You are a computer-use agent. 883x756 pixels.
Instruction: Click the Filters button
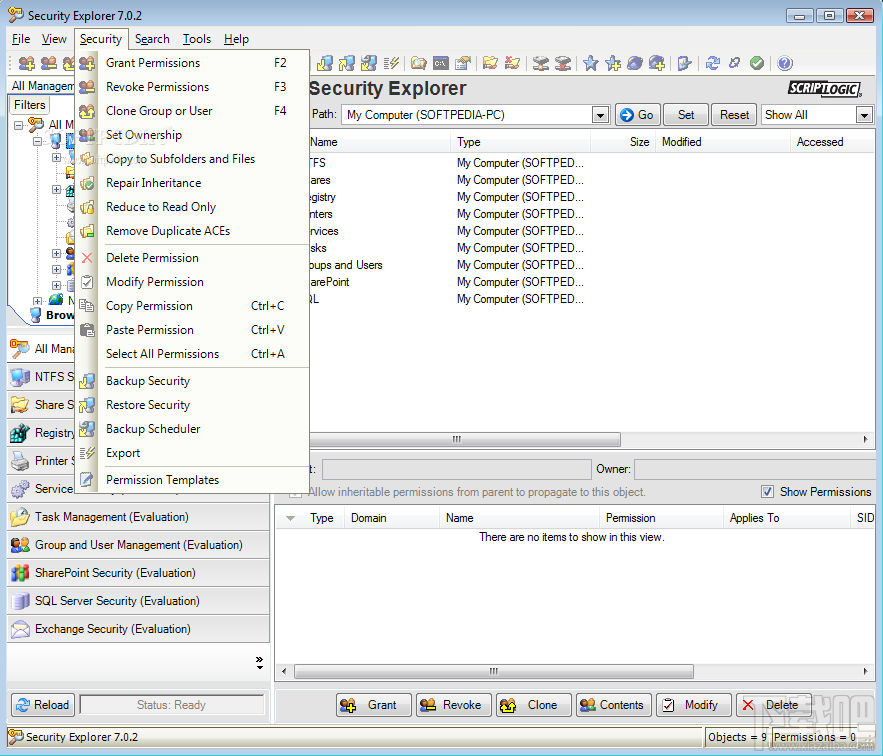pos(29,105)
